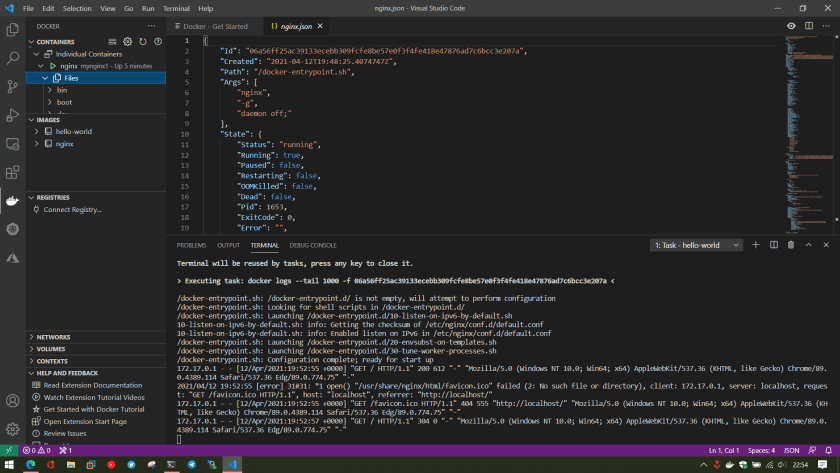
Task: Split the editor to the right
Action: (809, 26)
